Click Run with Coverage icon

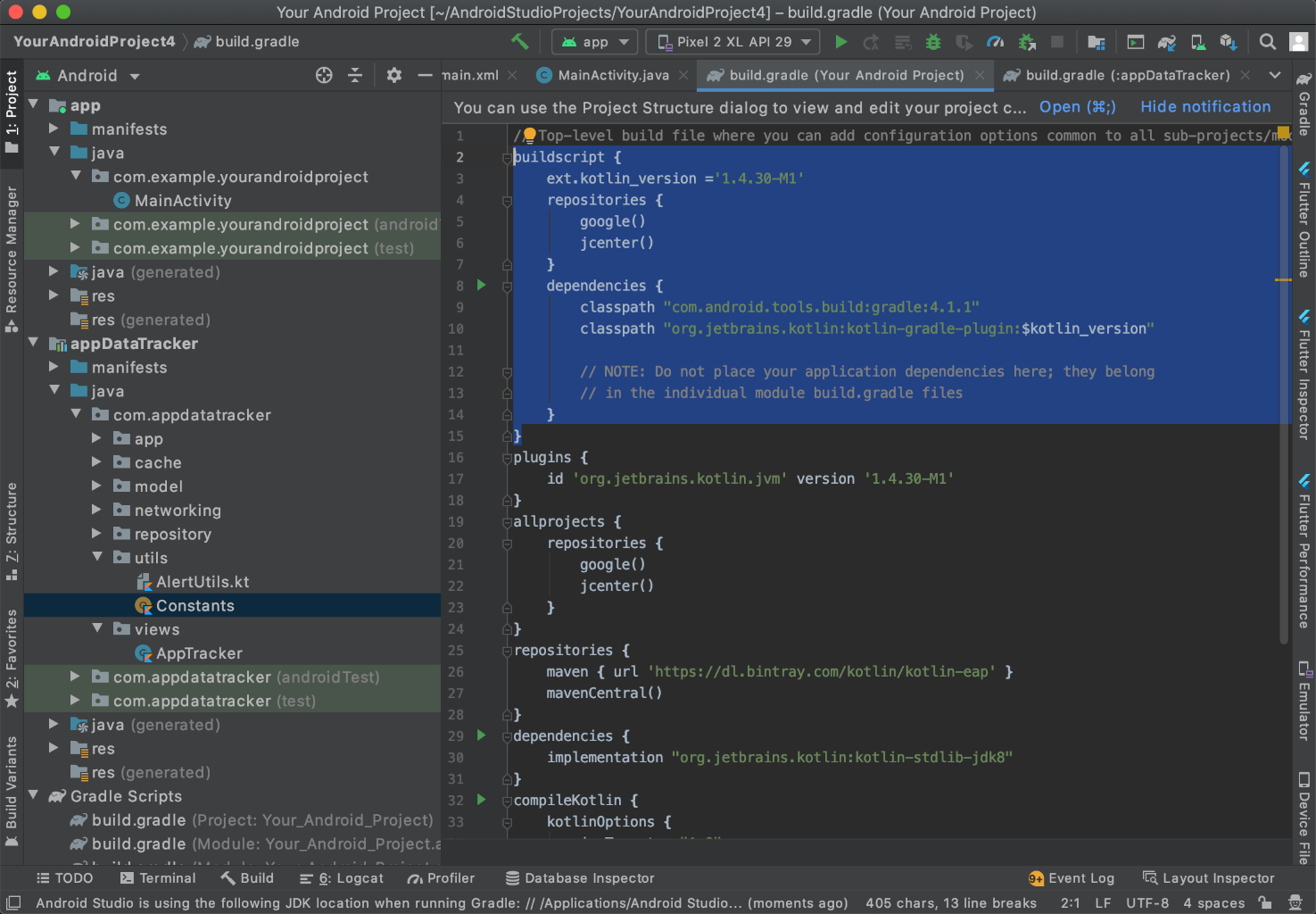coord(964,42)
